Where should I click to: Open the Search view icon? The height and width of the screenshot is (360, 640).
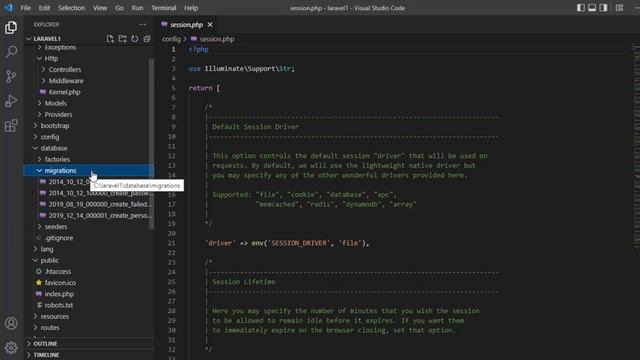[11, 52]
